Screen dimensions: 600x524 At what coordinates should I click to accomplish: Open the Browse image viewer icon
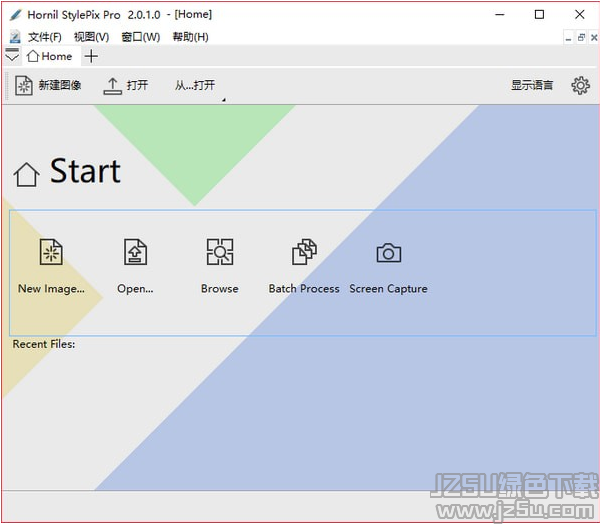(219, 253)
